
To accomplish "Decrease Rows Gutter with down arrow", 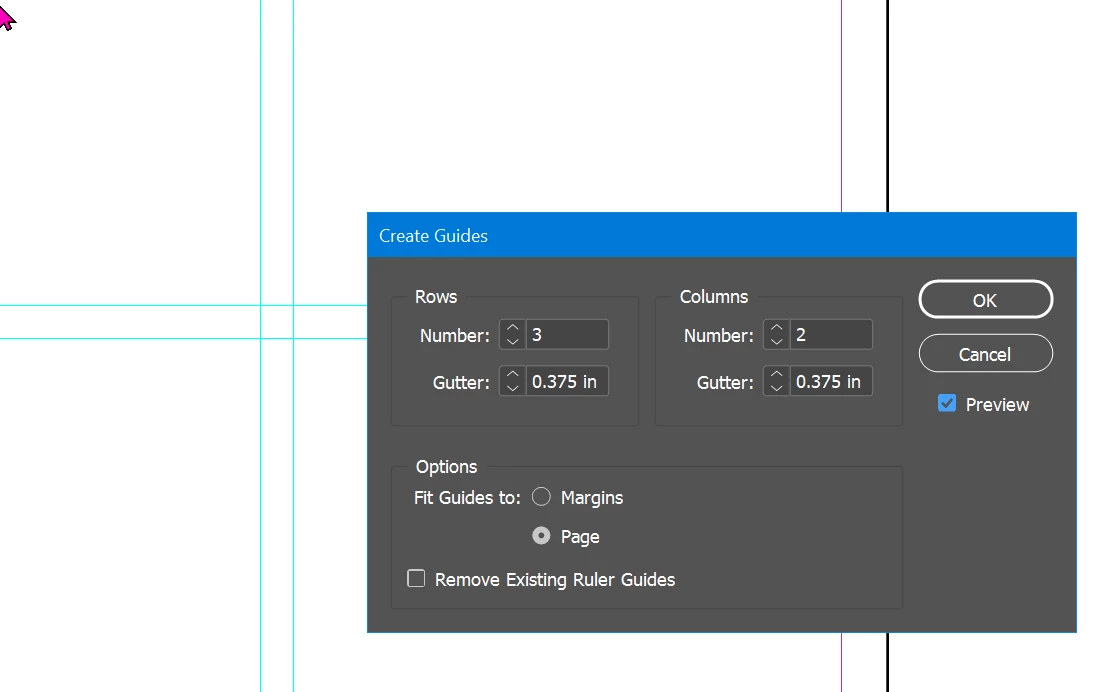I will tap(512, 388).
